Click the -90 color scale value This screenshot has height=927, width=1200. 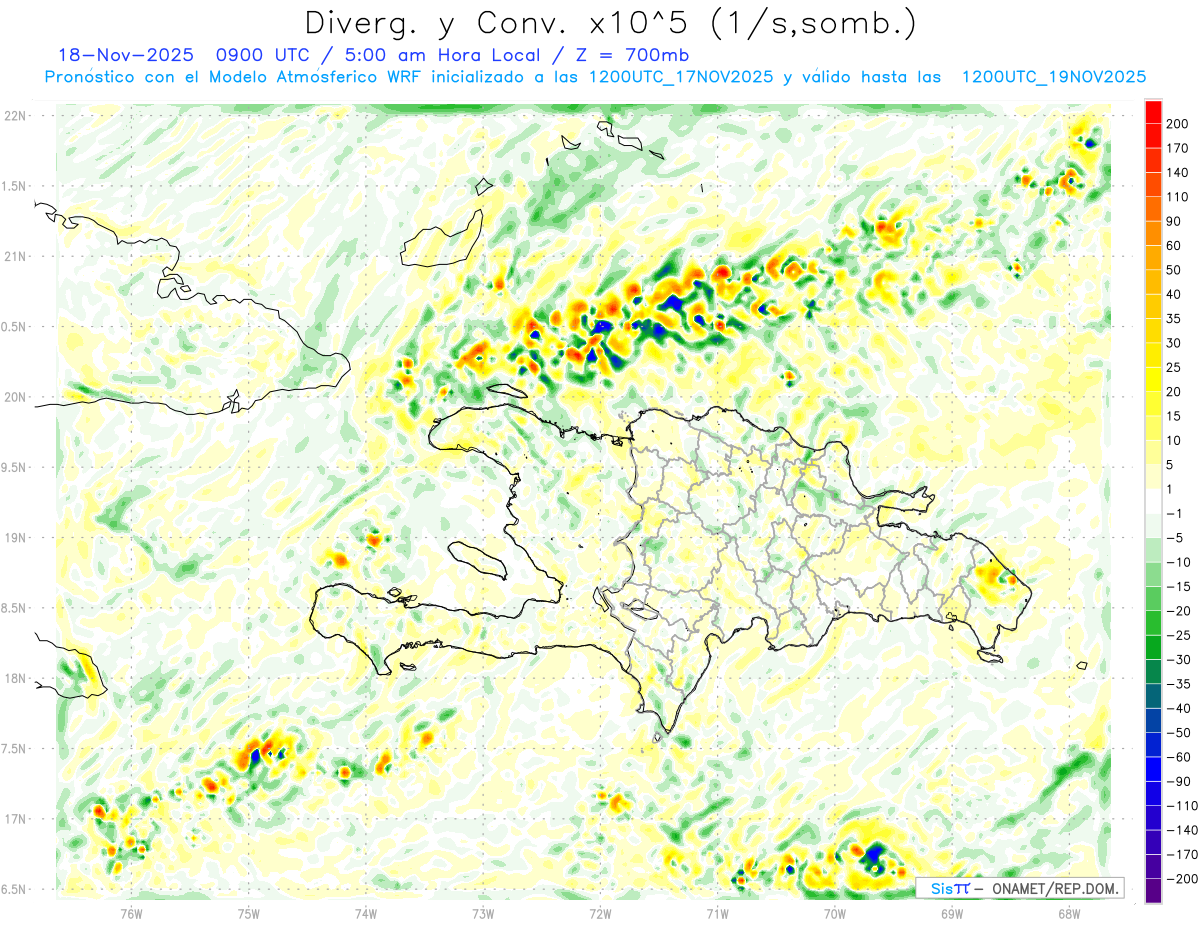click(1178, 781)
